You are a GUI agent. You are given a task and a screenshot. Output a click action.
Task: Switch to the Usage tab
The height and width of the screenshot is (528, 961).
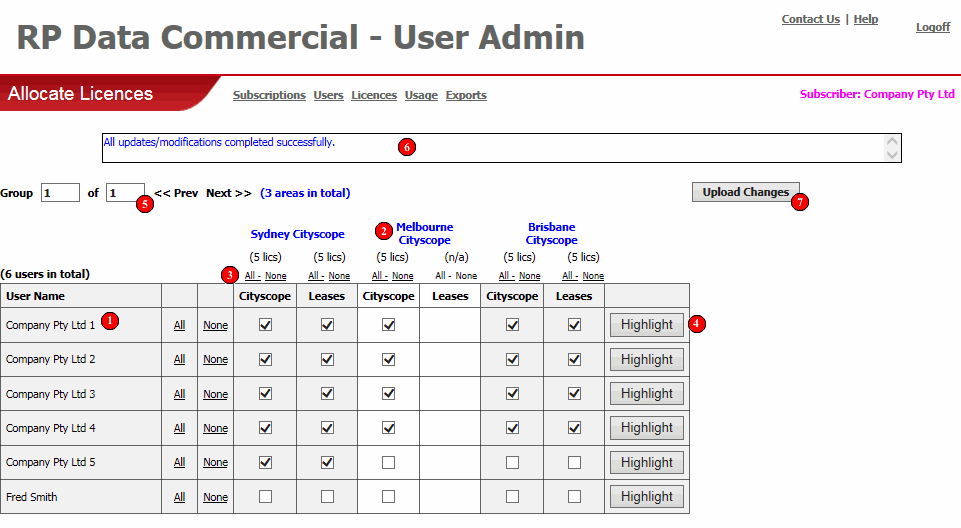tap(421, 95)
